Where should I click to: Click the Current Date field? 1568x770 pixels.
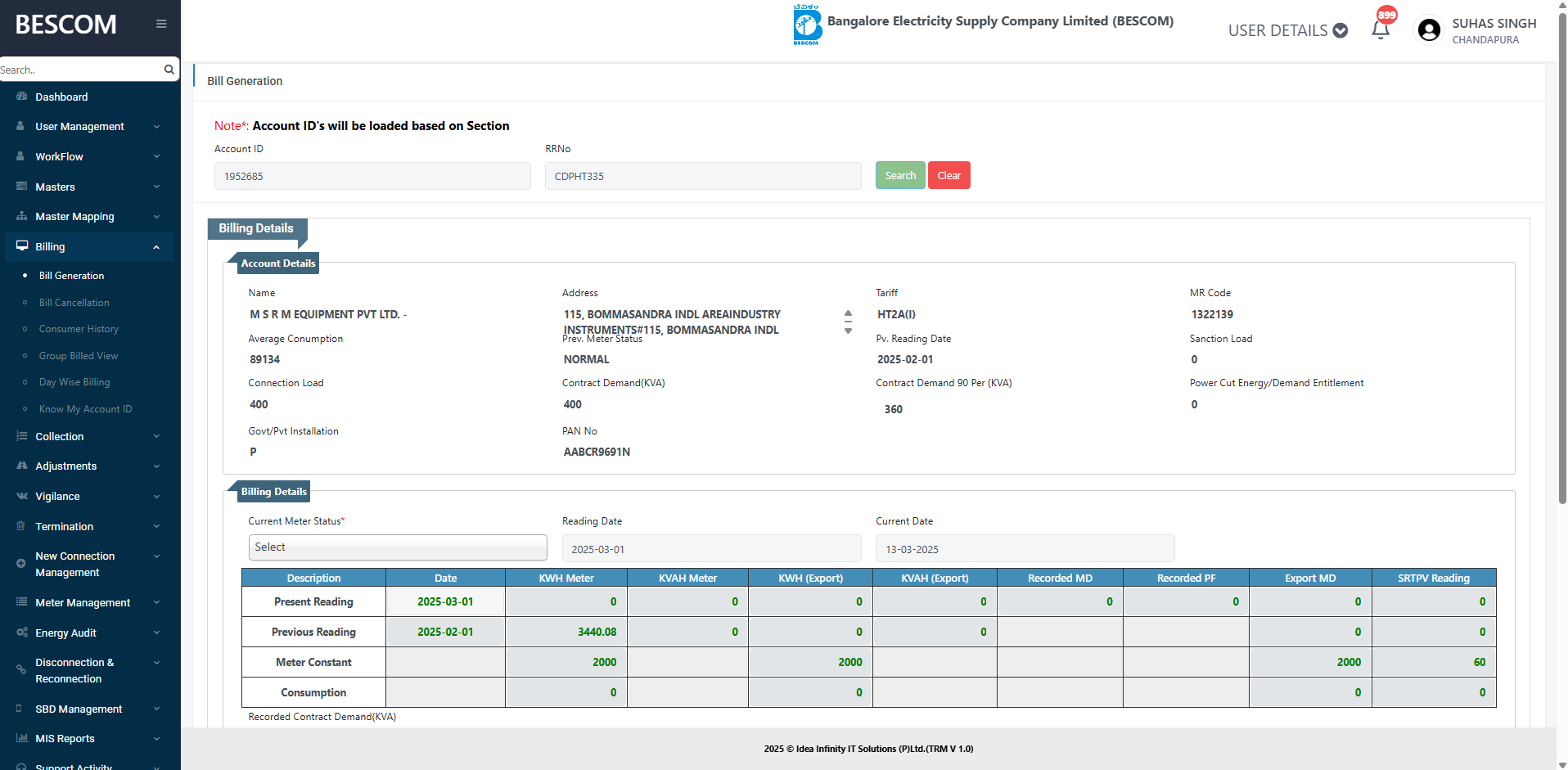[1025, 549]
